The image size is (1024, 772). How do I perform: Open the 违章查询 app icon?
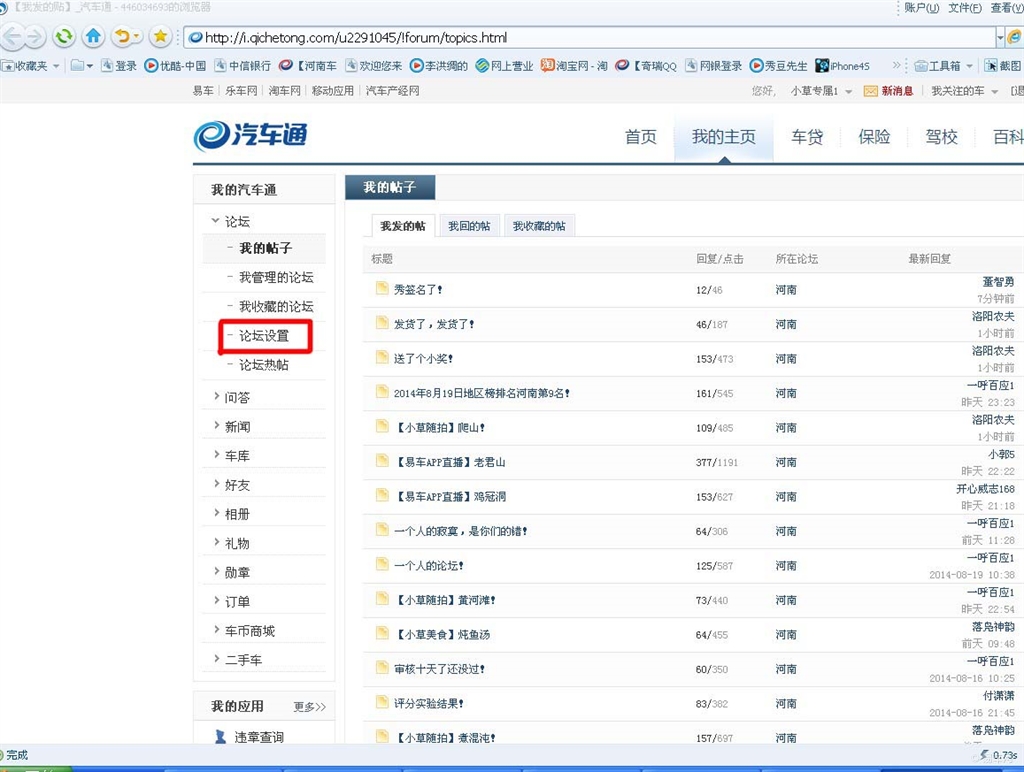[221, 737]
